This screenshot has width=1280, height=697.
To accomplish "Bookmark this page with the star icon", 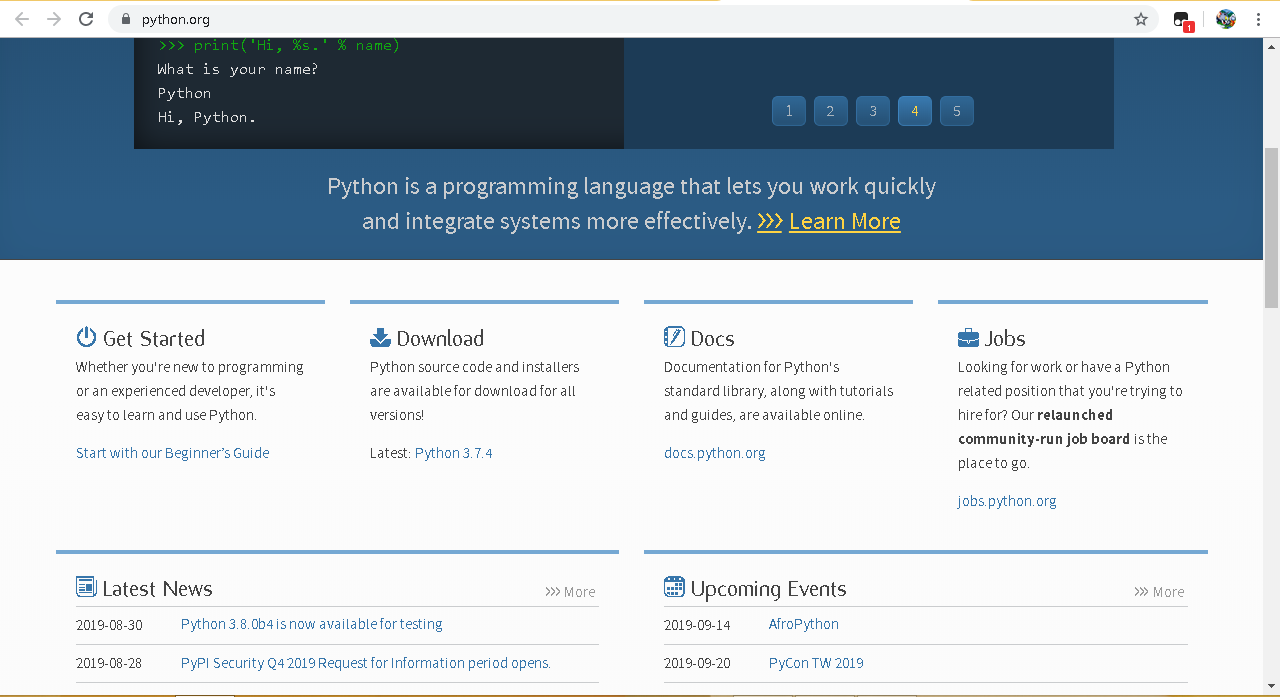I will tap(1141, 19).
